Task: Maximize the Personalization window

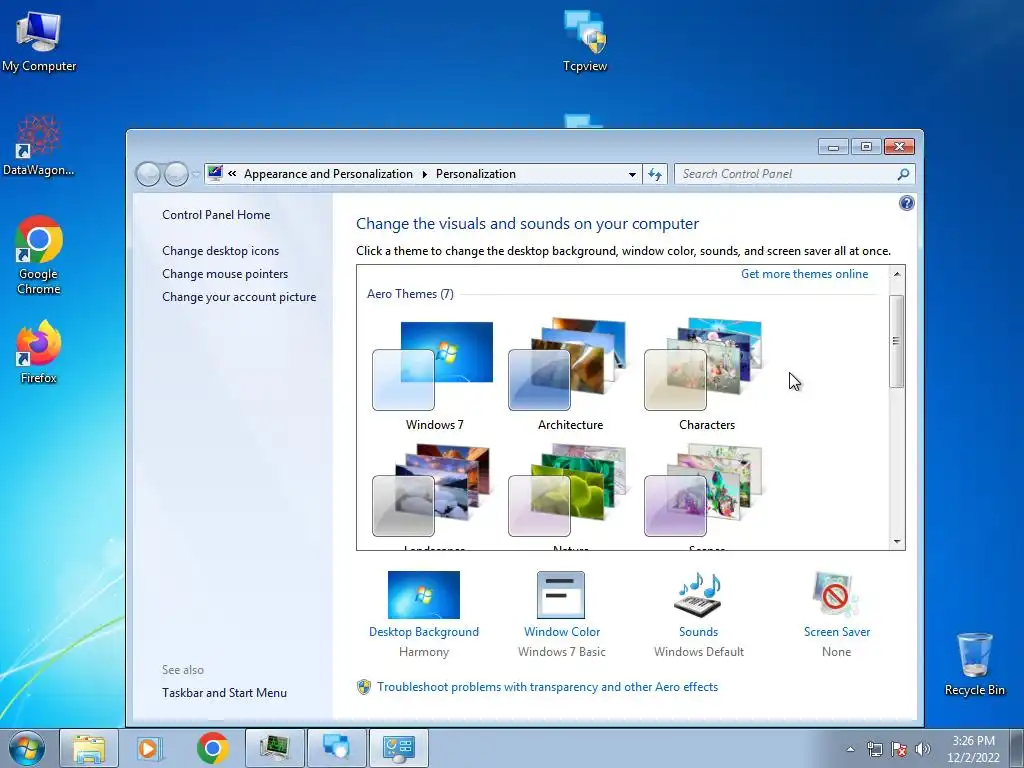Action: (866, 147)
